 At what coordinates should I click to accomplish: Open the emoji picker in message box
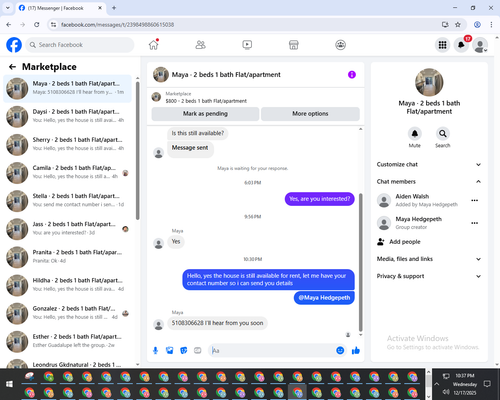[x=340, y=350]
